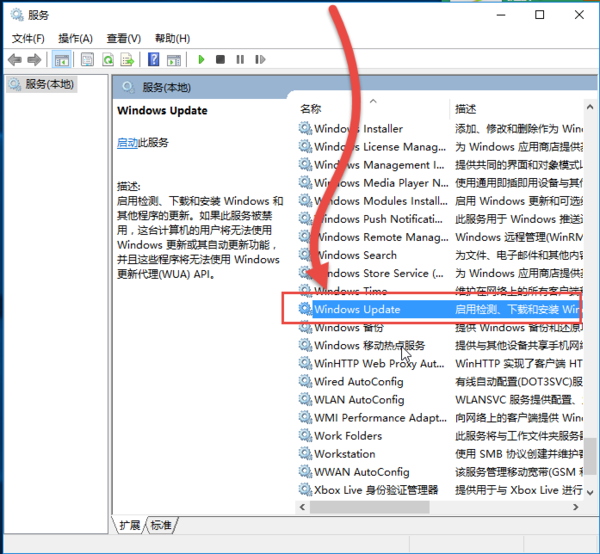Select Windows Management Instrumentation row
This screenshot has height=554, width=600.
[440, 165]
